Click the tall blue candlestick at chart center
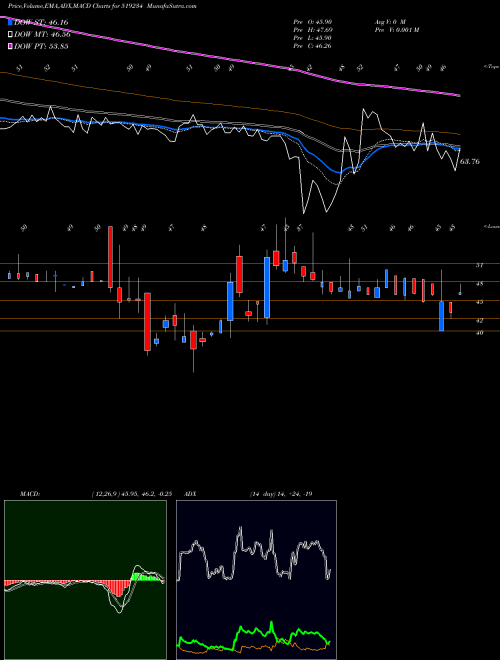Image resolution: width=500 pixels, height=660 pixels. (x=267, y=287)
